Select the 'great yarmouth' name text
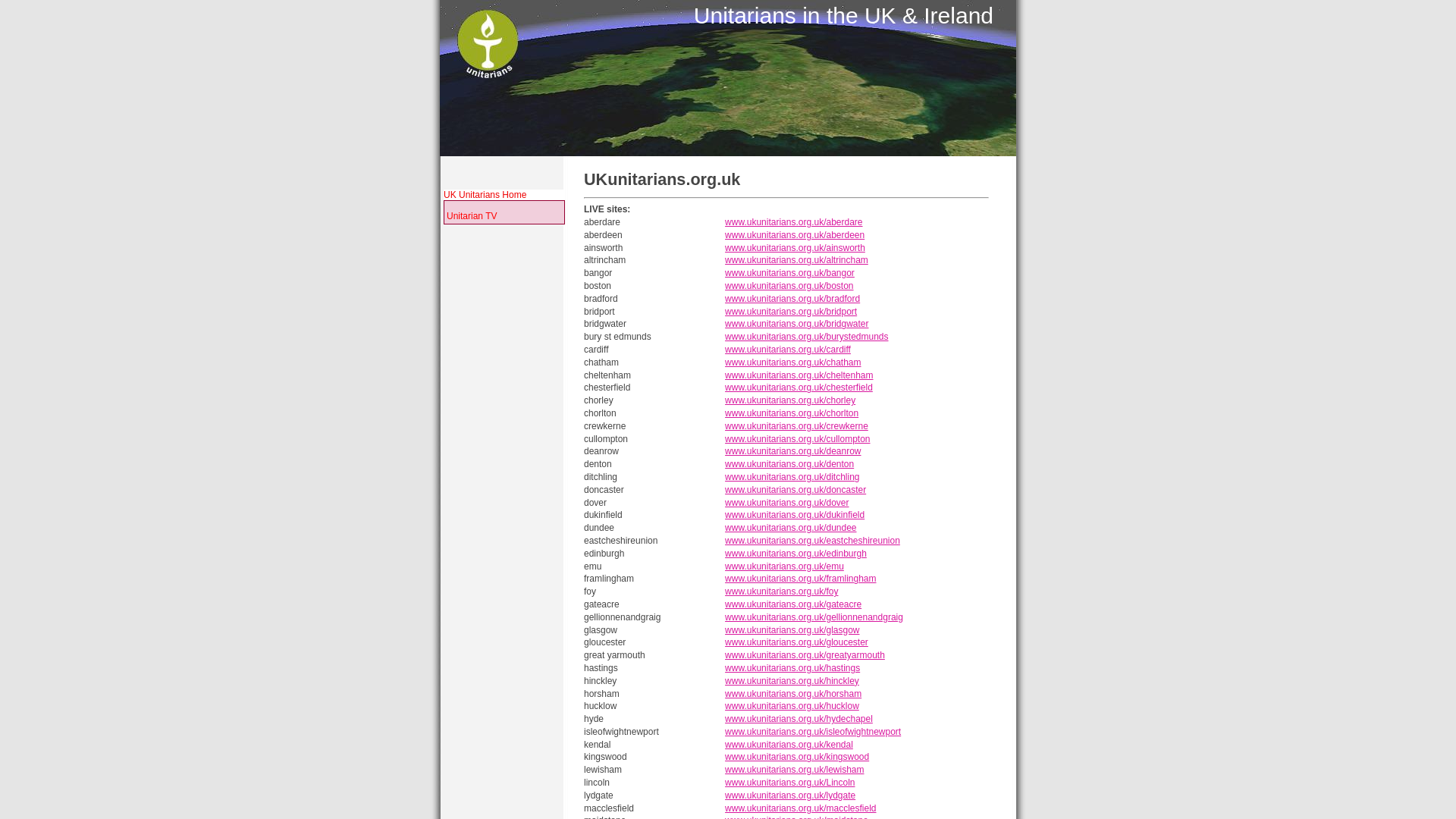The image size is (1456, 819). [x=614, y=655]
